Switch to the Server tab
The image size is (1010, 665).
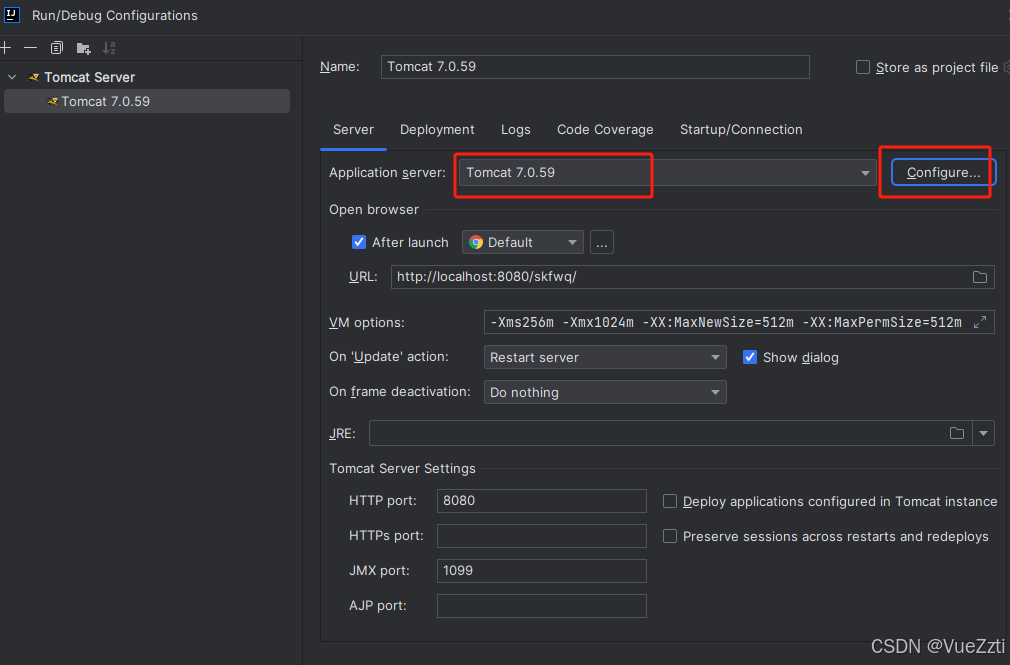pyautogui.click(x=353, y=130)
